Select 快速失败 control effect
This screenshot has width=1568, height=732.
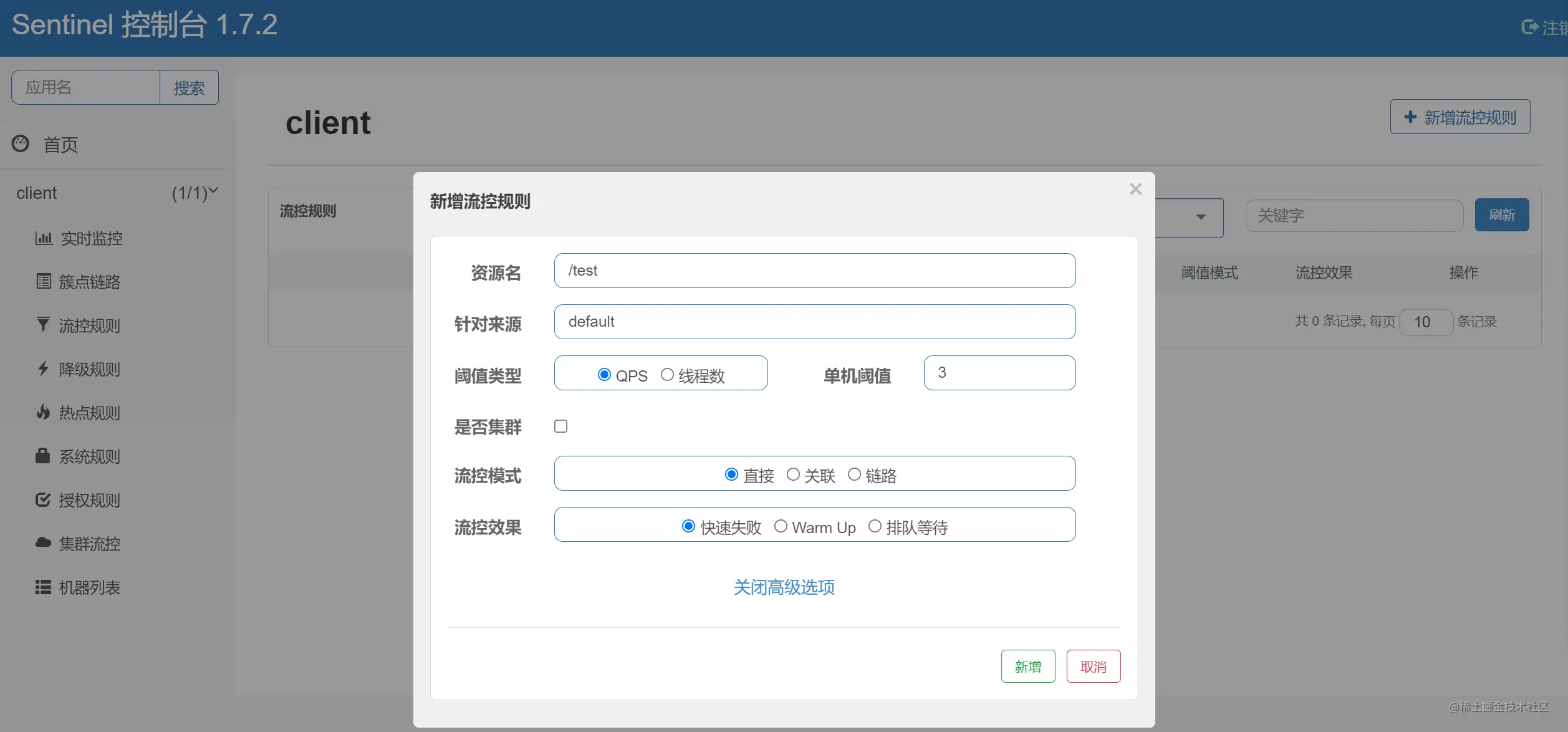pos(689,526)
